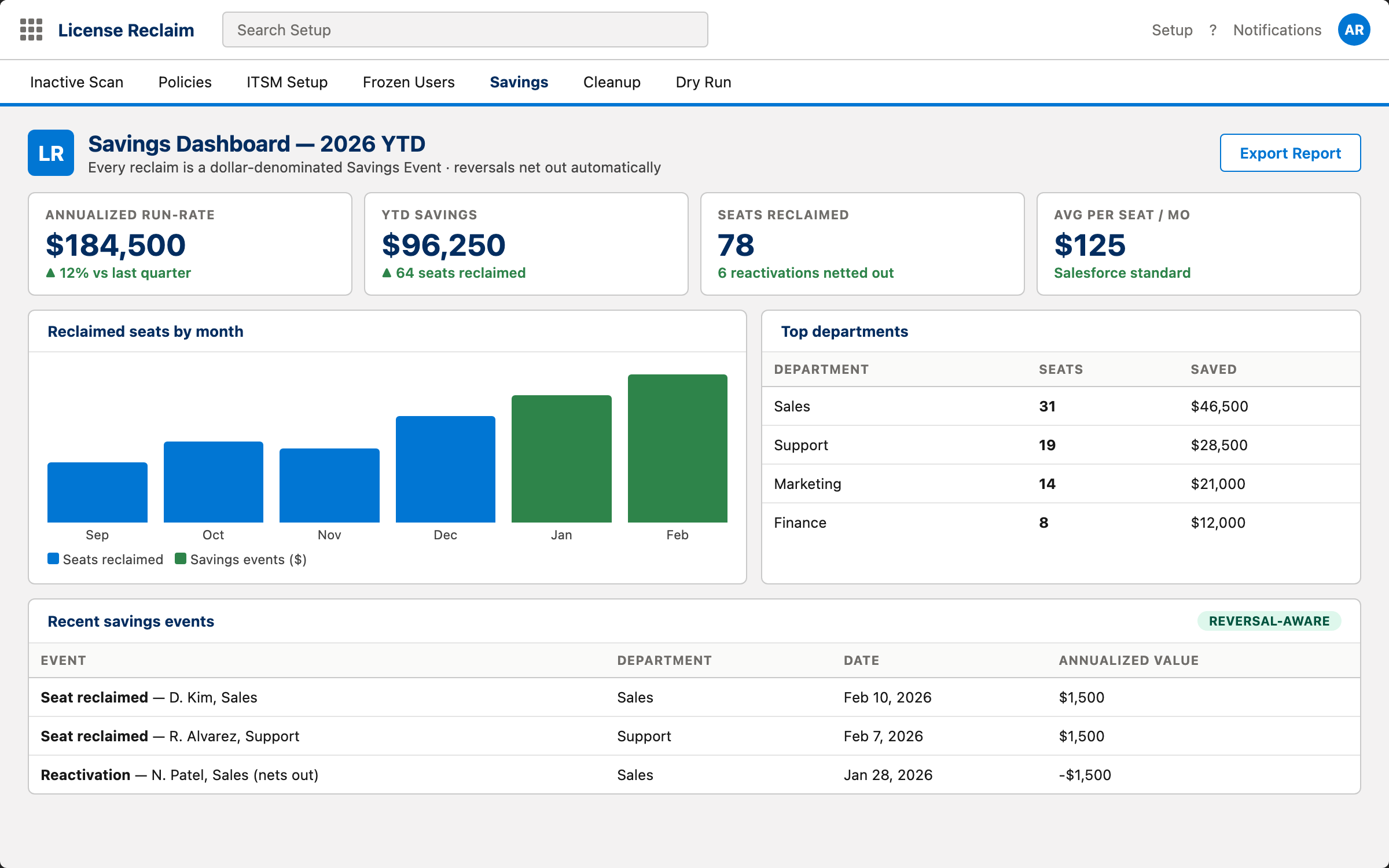Click the $28,500 saved cell
Viewport: 1389px width, 868px height.
[x=1219, y=445]
